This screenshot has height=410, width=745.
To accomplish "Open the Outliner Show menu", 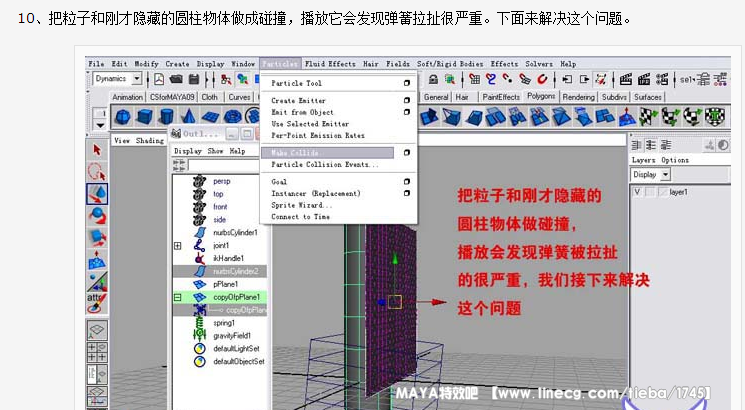I will click(215, 151).
